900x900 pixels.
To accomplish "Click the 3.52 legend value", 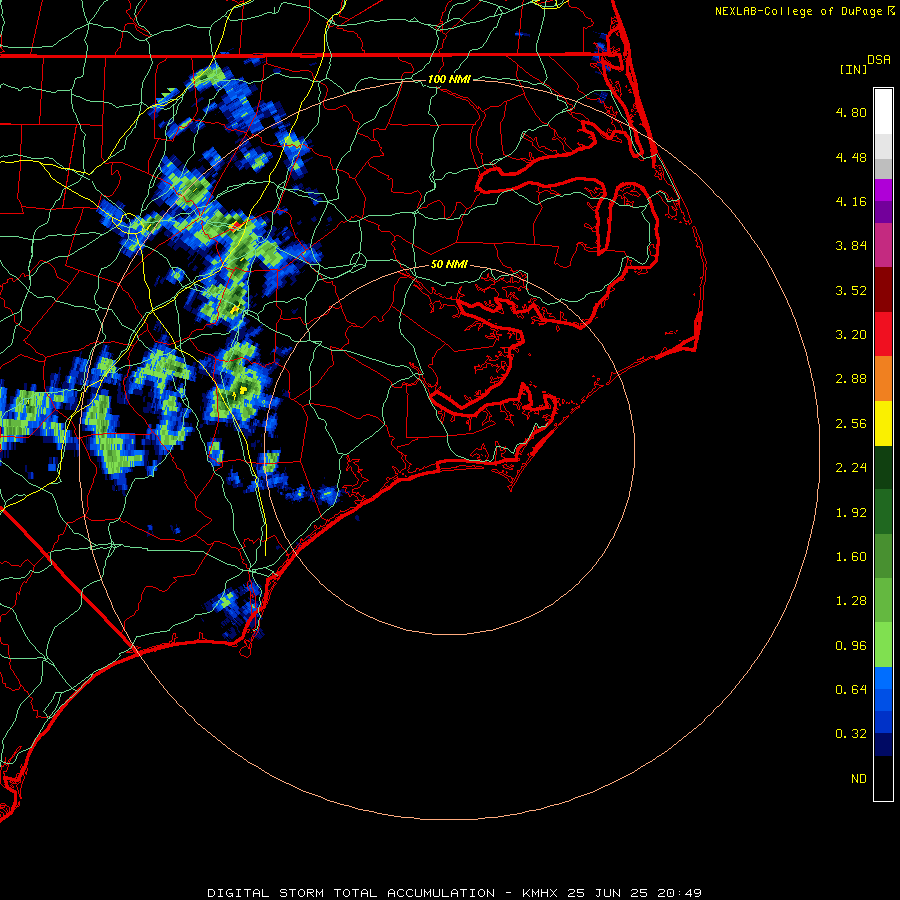I will [x=851, y=290].
